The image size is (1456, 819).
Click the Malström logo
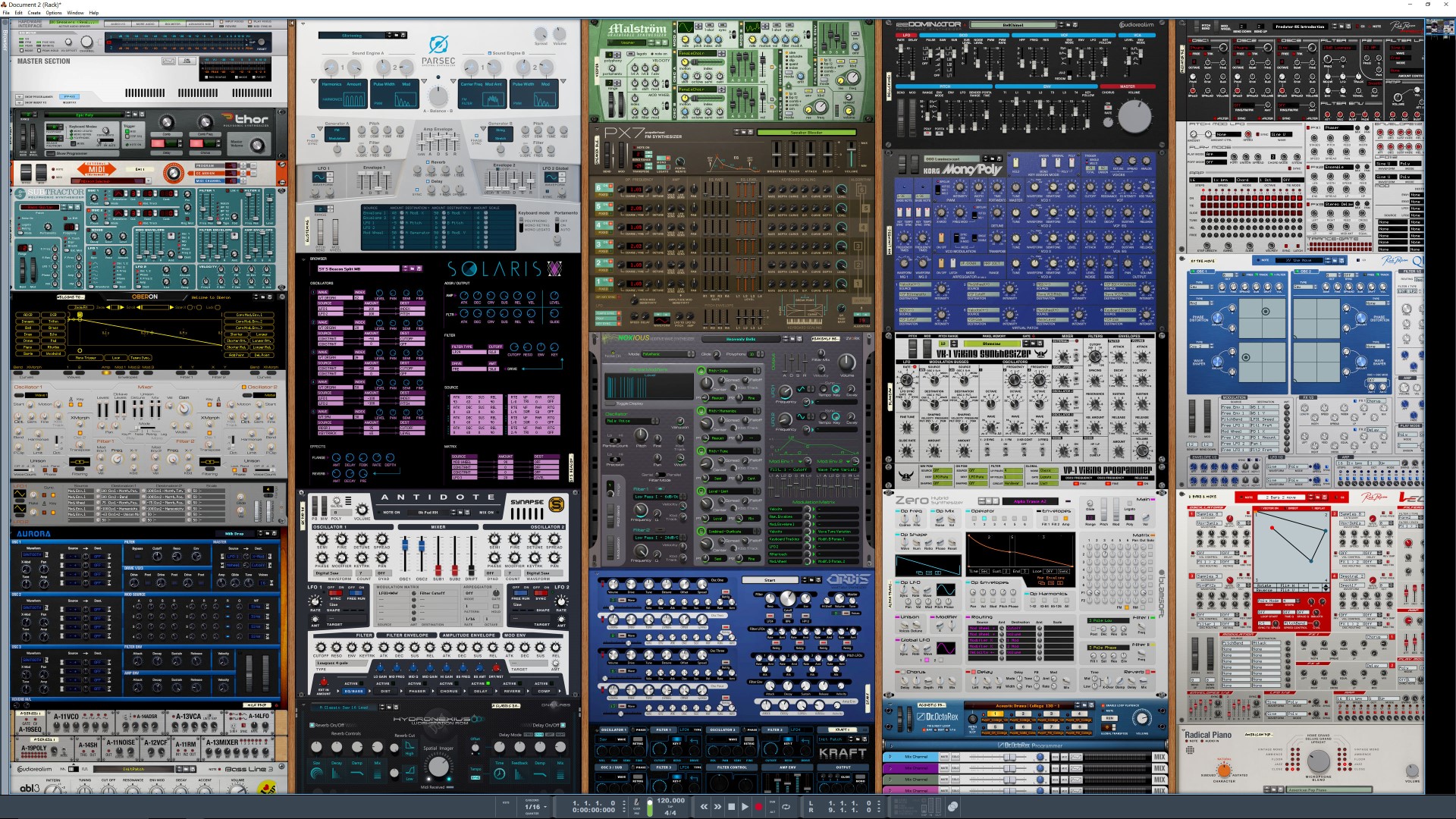[x=637, y=30]
